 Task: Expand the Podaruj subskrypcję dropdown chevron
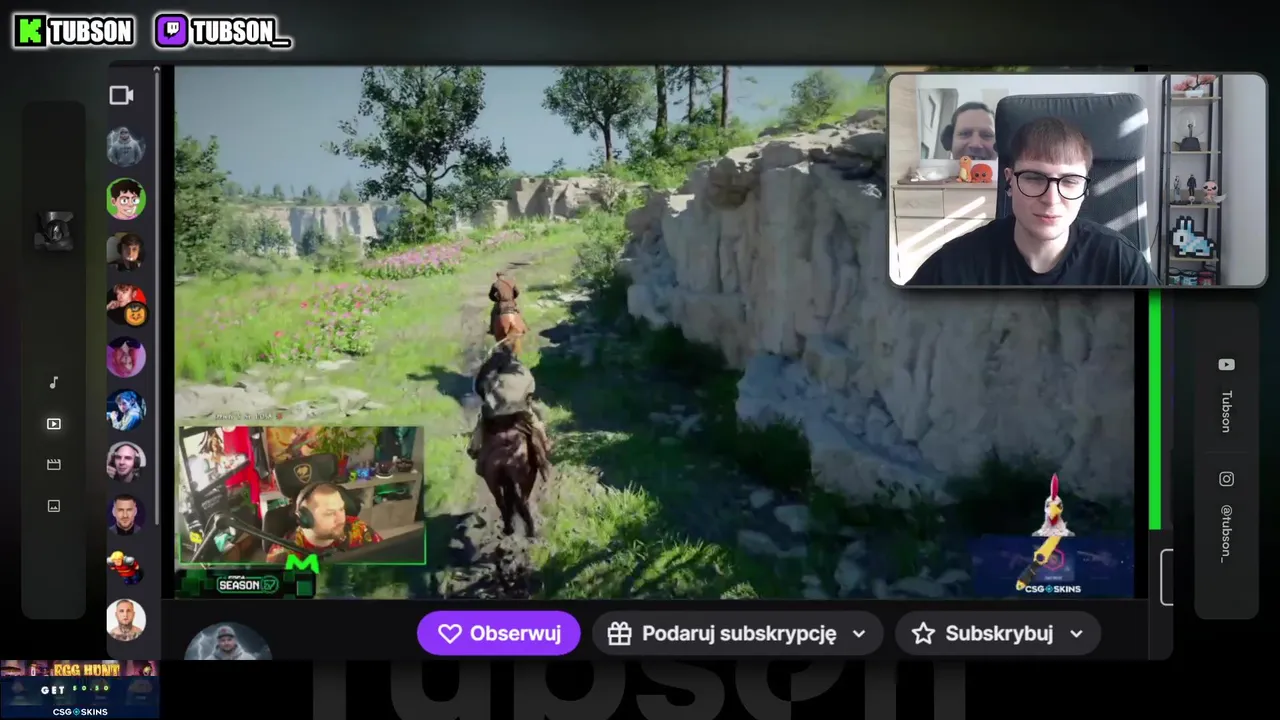859,634
